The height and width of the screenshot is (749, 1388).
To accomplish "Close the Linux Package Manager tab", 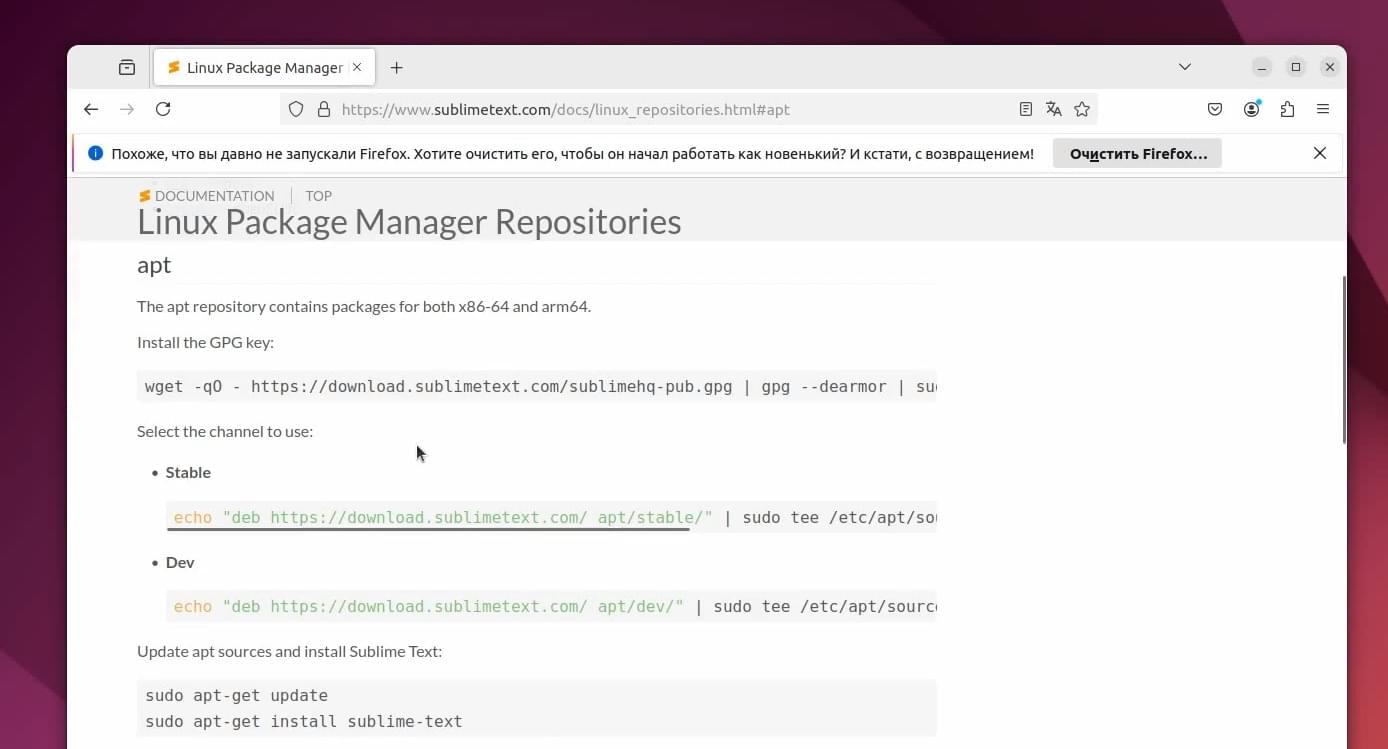I will point(357,67).
